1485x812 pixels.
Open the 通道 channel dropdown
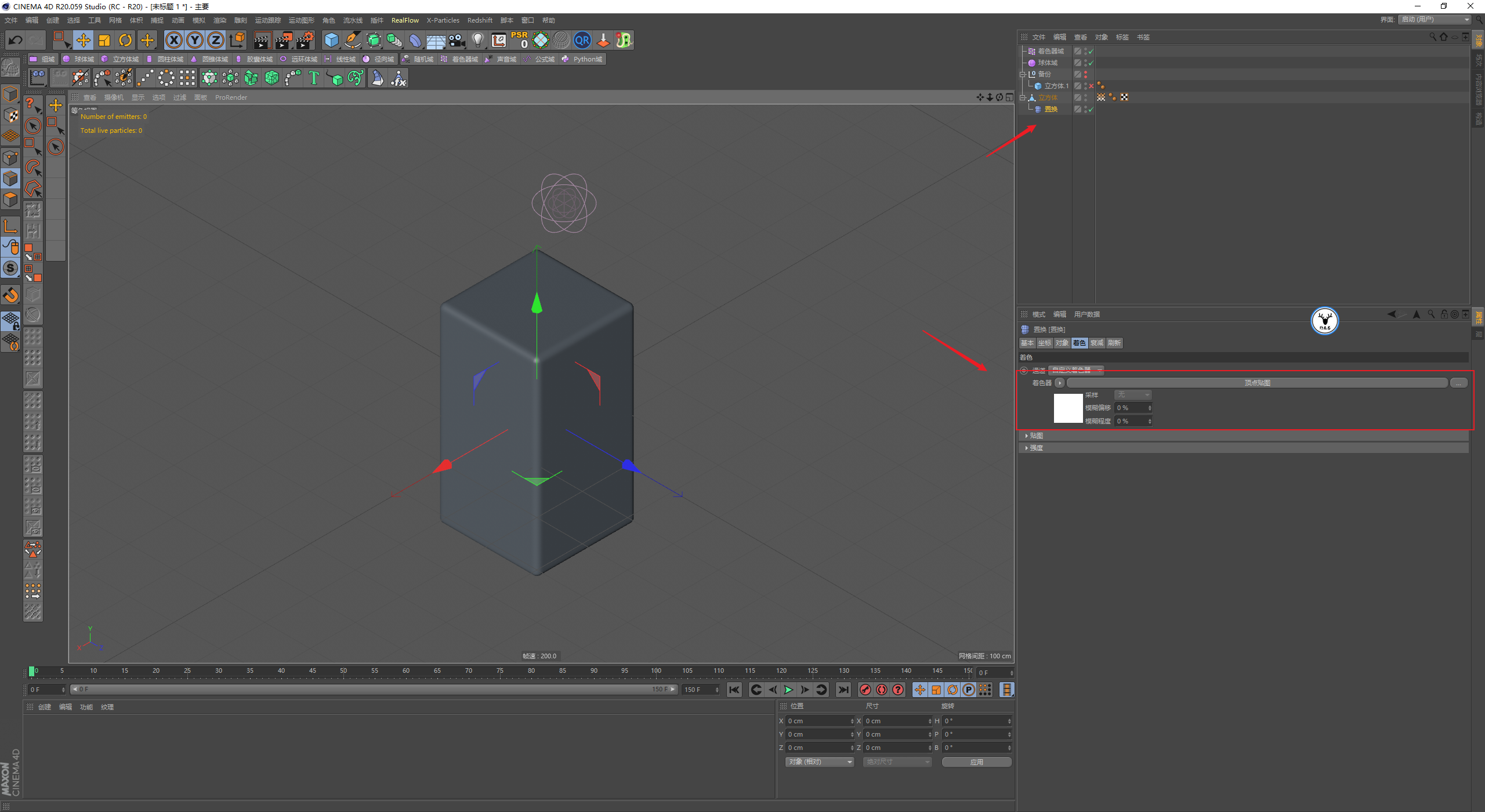[1075, 370]
